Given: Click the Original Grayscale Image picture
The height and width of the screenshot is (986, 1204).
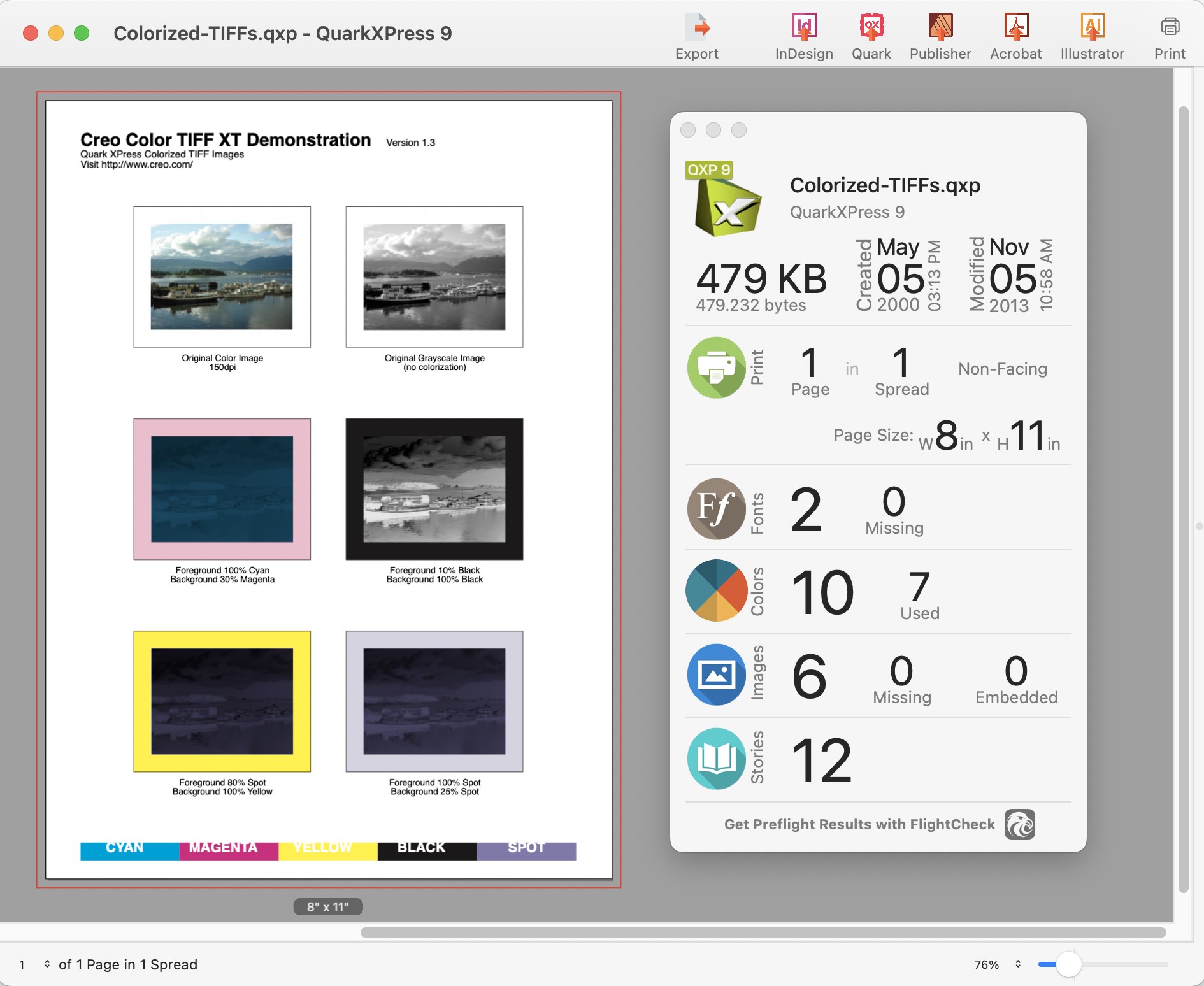Looking at the screenshot, I should 434,276.
